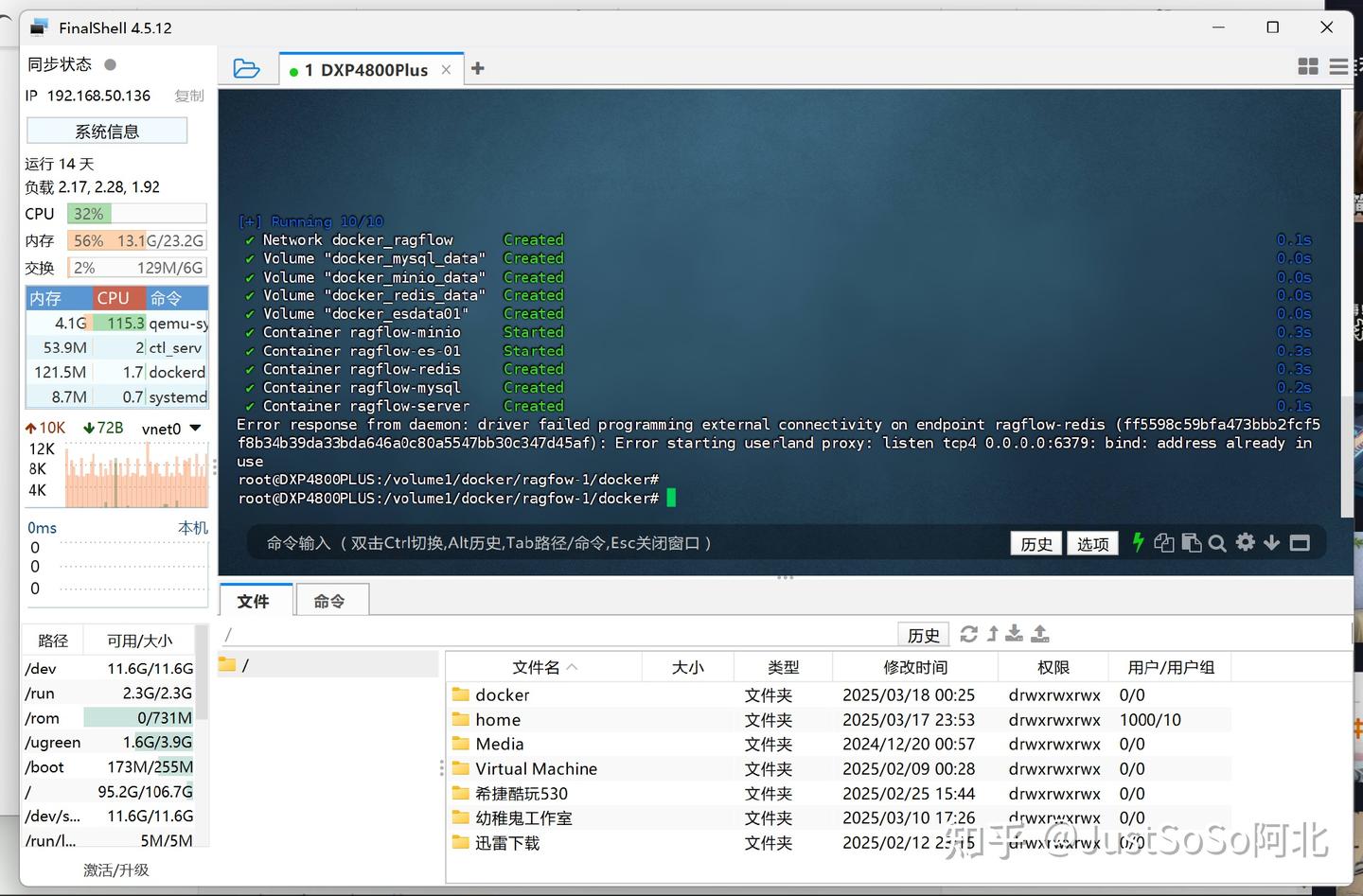The width and height of the screenshot is (1363, 896).
Task: Switch file view using the grid layout icon
Action: [1308, 66]
